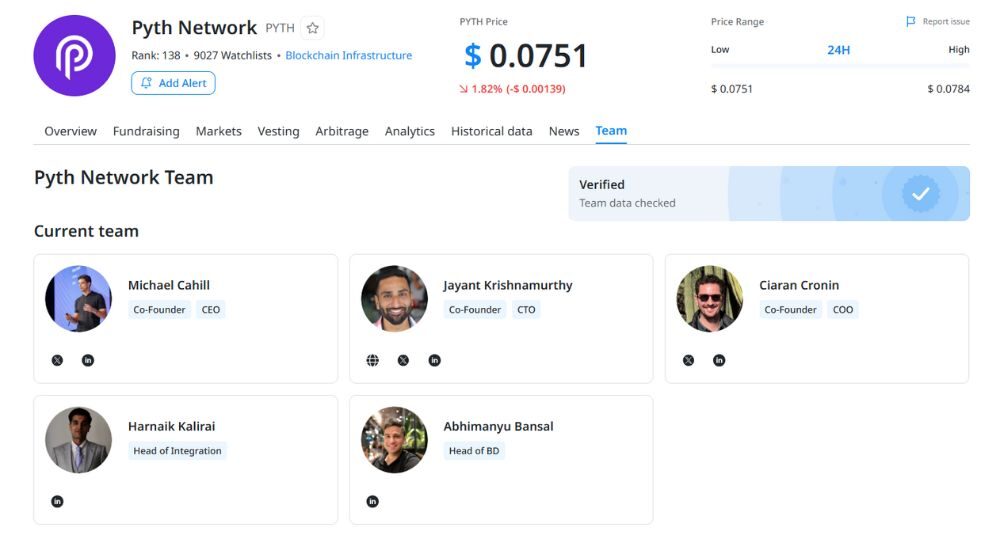The image size is (1000, 547).
Task: Click the Verified checkmark badge icon
Action: point(920,193)
